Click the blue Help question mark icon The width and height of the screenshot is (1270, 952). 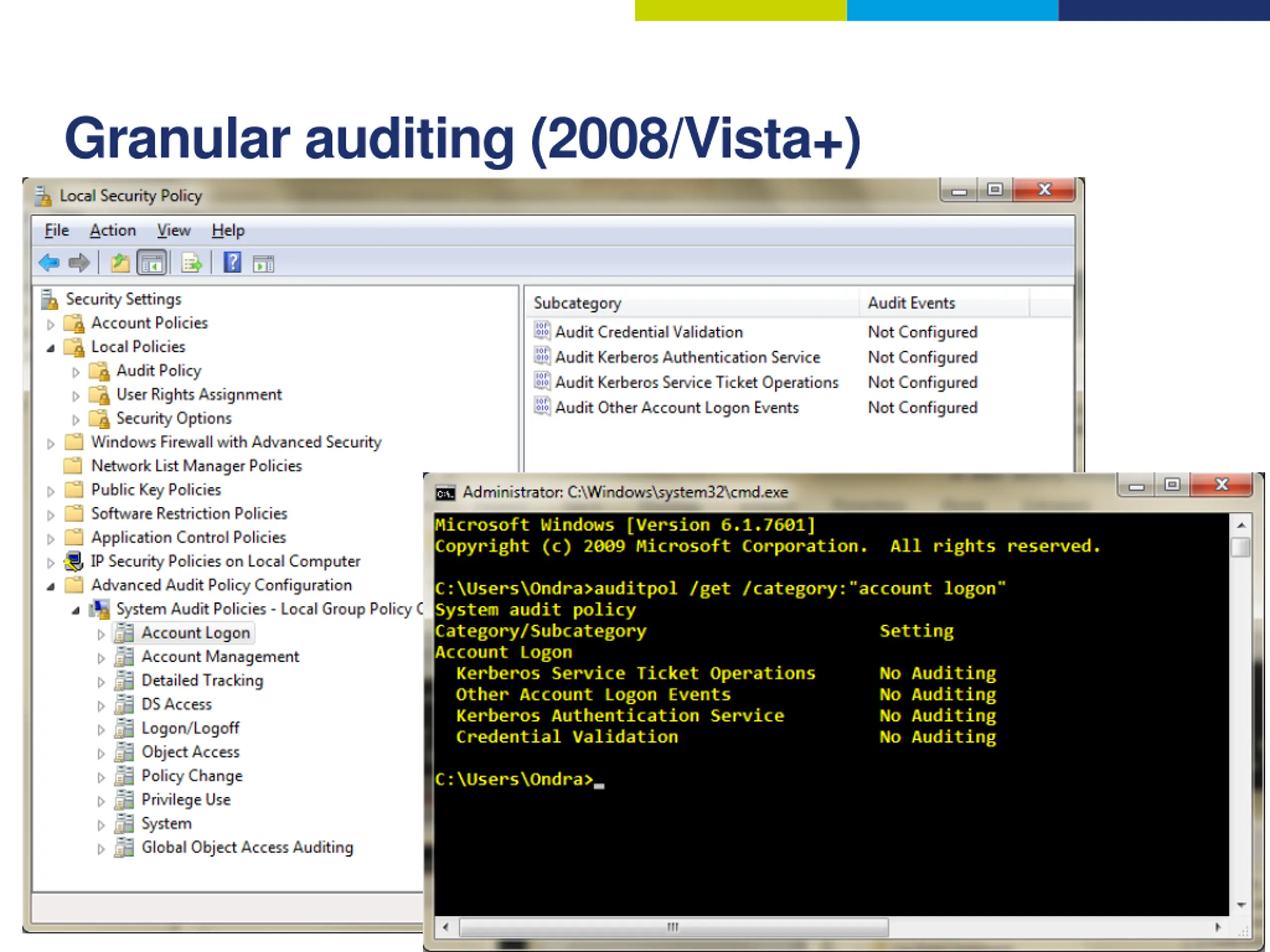pyautogui.click(x=232, y=263)
